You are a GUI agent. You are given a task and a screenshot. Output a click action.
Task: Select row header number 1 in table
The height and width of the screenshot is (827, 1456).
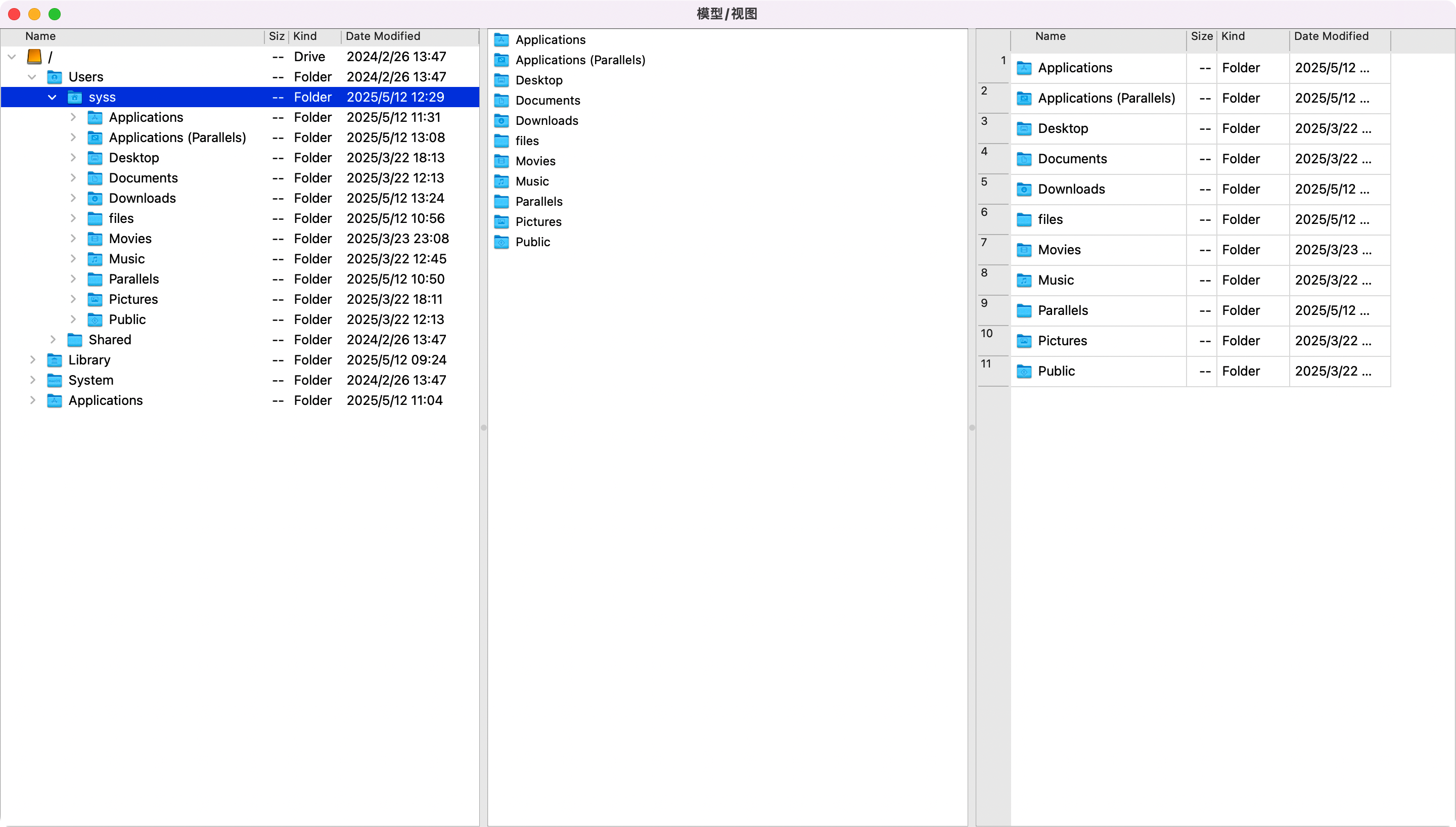click(x=993, y=68)
